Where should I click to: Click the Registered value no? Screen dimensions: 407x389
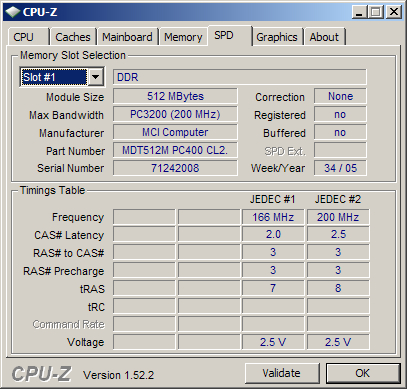click(x=340, y=114)
